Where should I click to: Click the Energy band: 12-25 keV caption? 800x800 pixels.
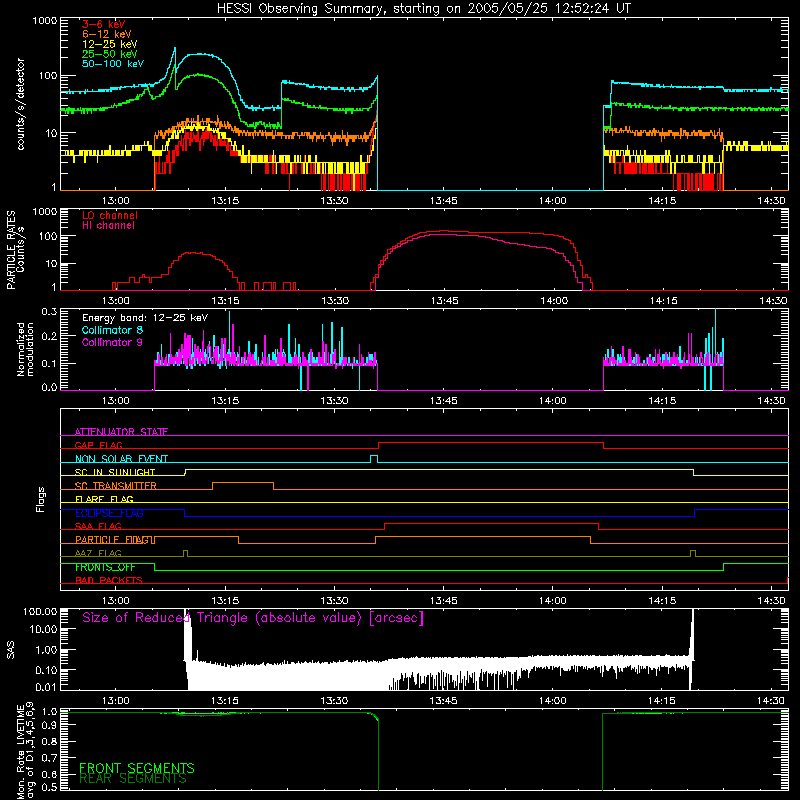tap(145, 318)
